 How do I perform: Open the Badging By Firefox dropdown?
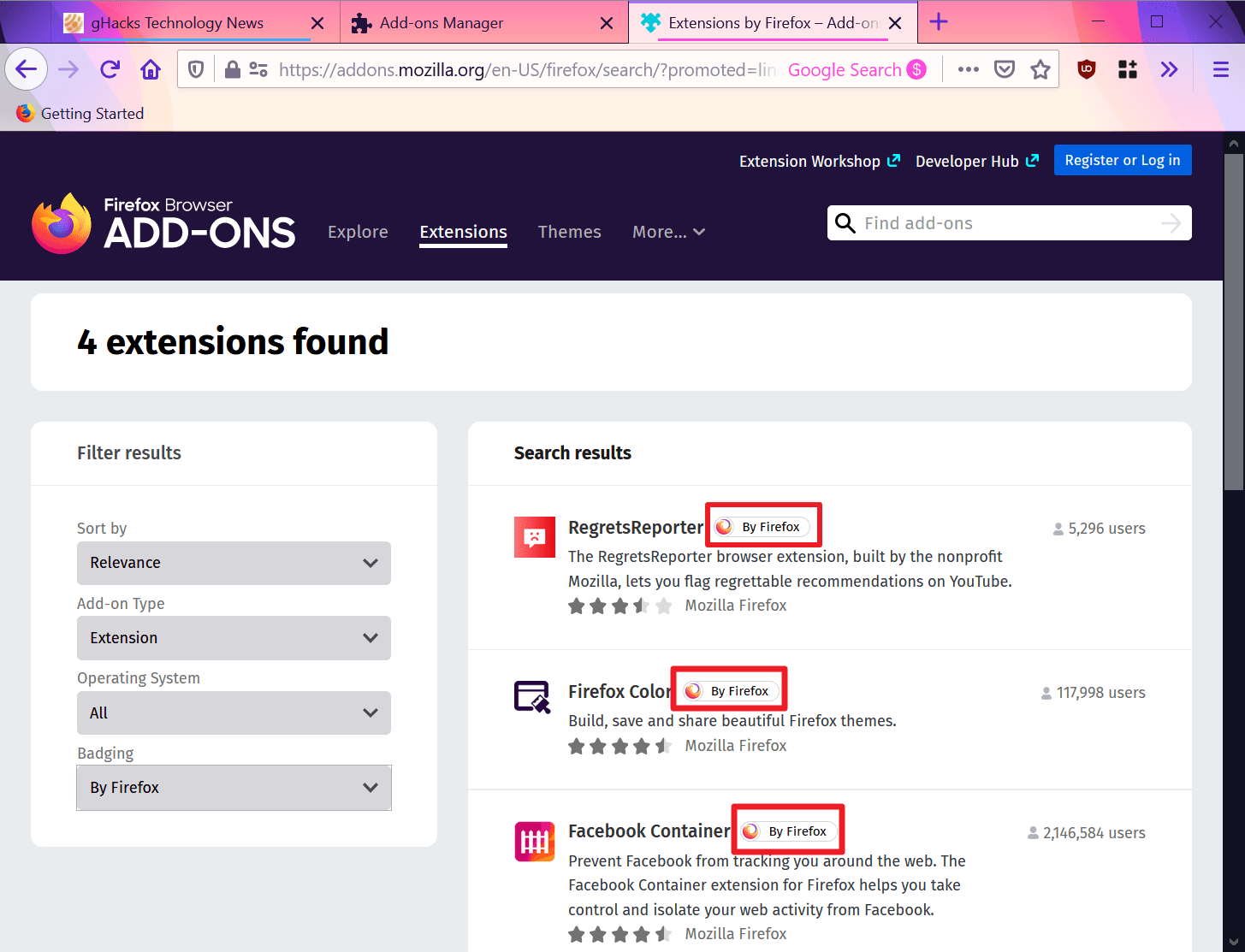coord(234,788)
